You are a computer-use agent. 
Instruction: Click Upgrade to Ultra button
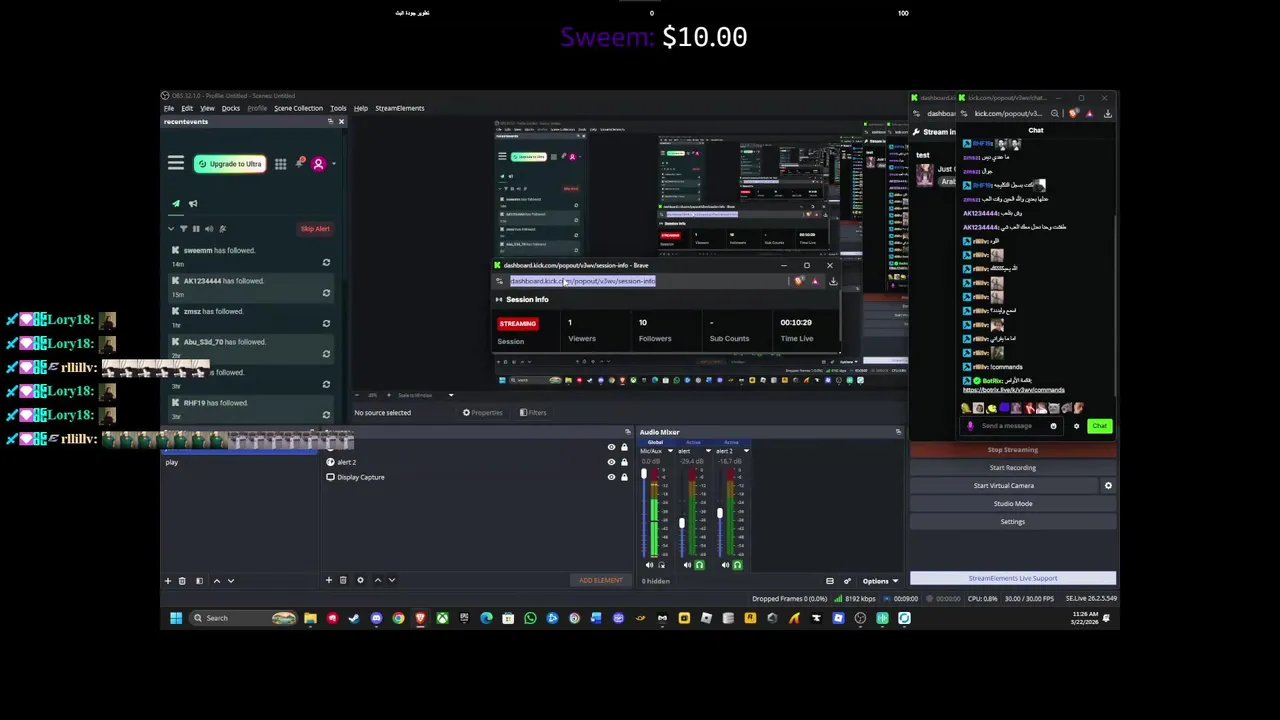(x=229, y=164)
